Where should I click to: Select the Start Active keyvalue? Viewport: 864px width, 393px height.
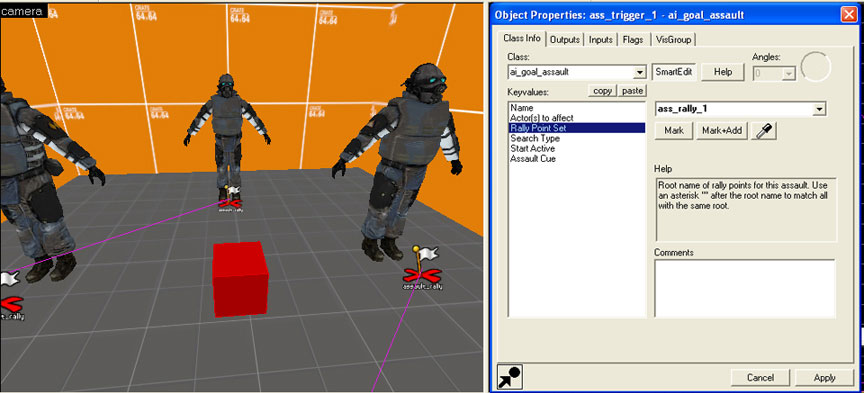click(576, 148)
